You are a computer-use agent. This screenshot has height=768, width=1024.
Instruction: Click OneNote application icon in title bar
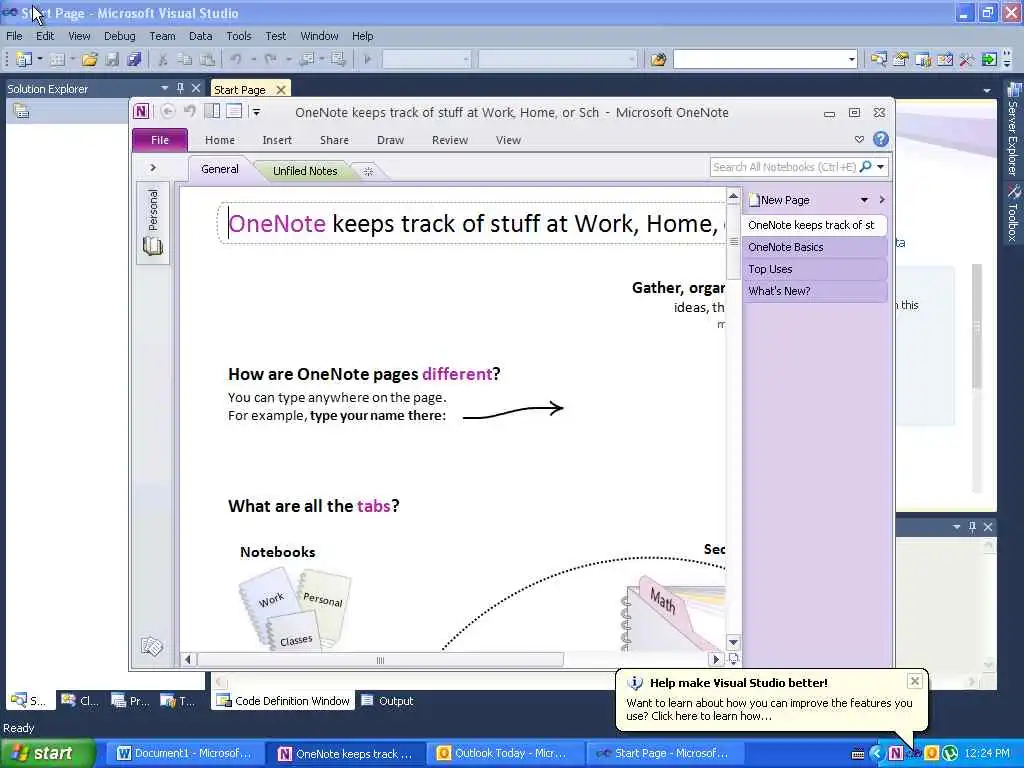point(141,112)
